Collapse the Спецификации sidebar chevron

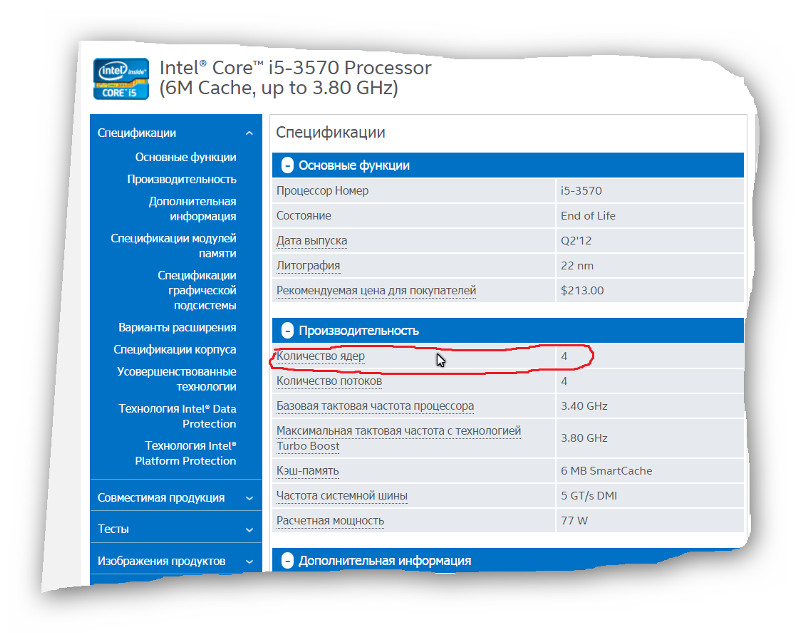point(249,133)
